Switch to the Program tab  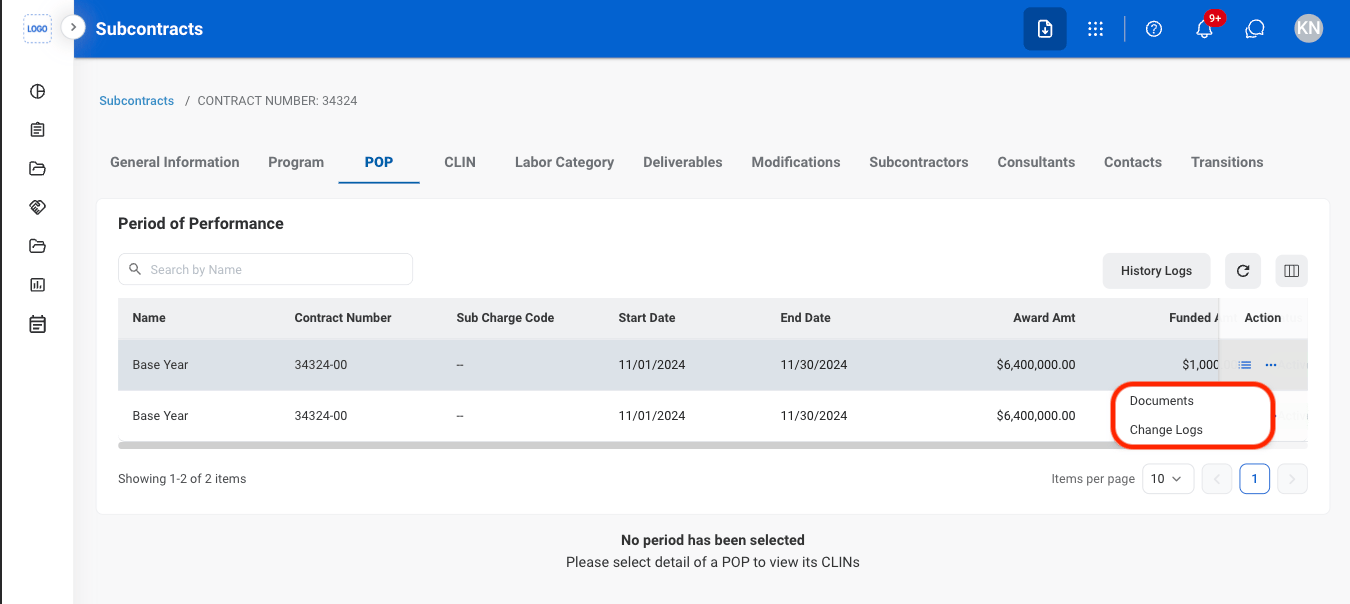[x=296, y=162]
